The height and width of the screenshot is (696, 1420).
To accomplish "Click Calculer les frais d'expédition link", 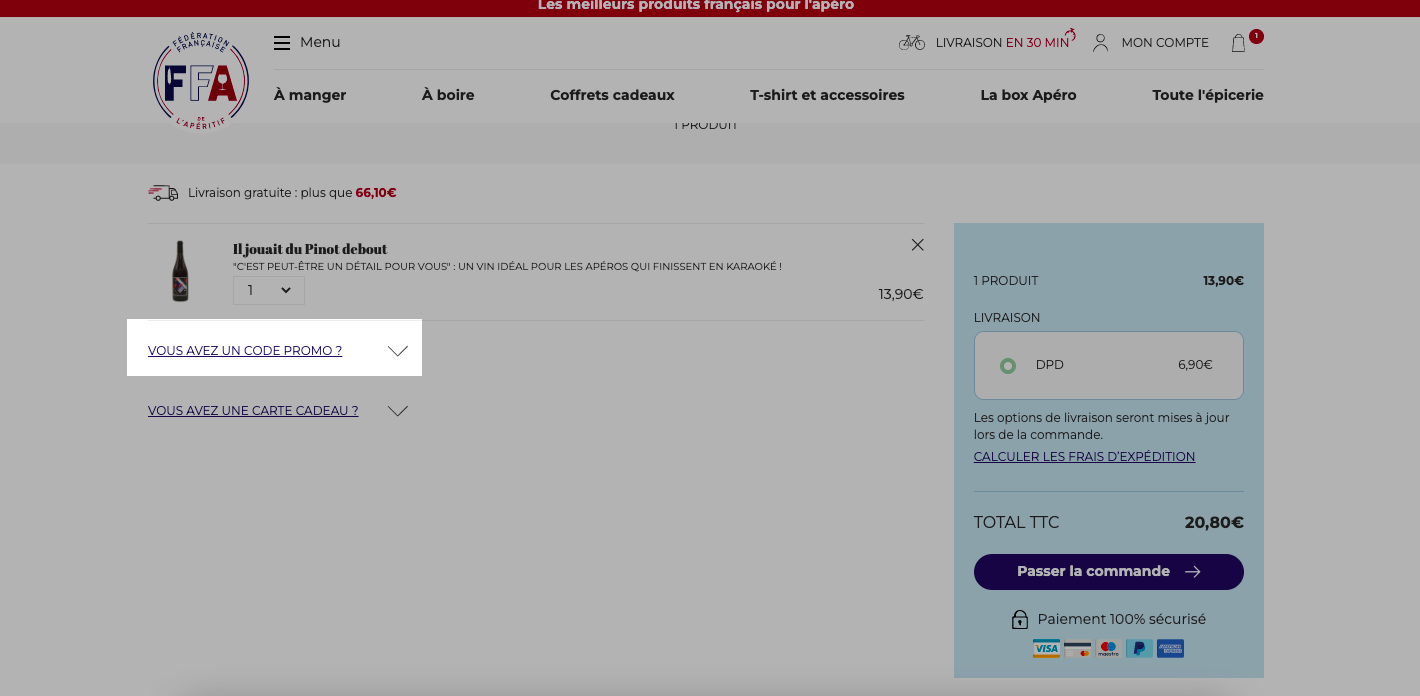I will click(x=1084, y=457).
